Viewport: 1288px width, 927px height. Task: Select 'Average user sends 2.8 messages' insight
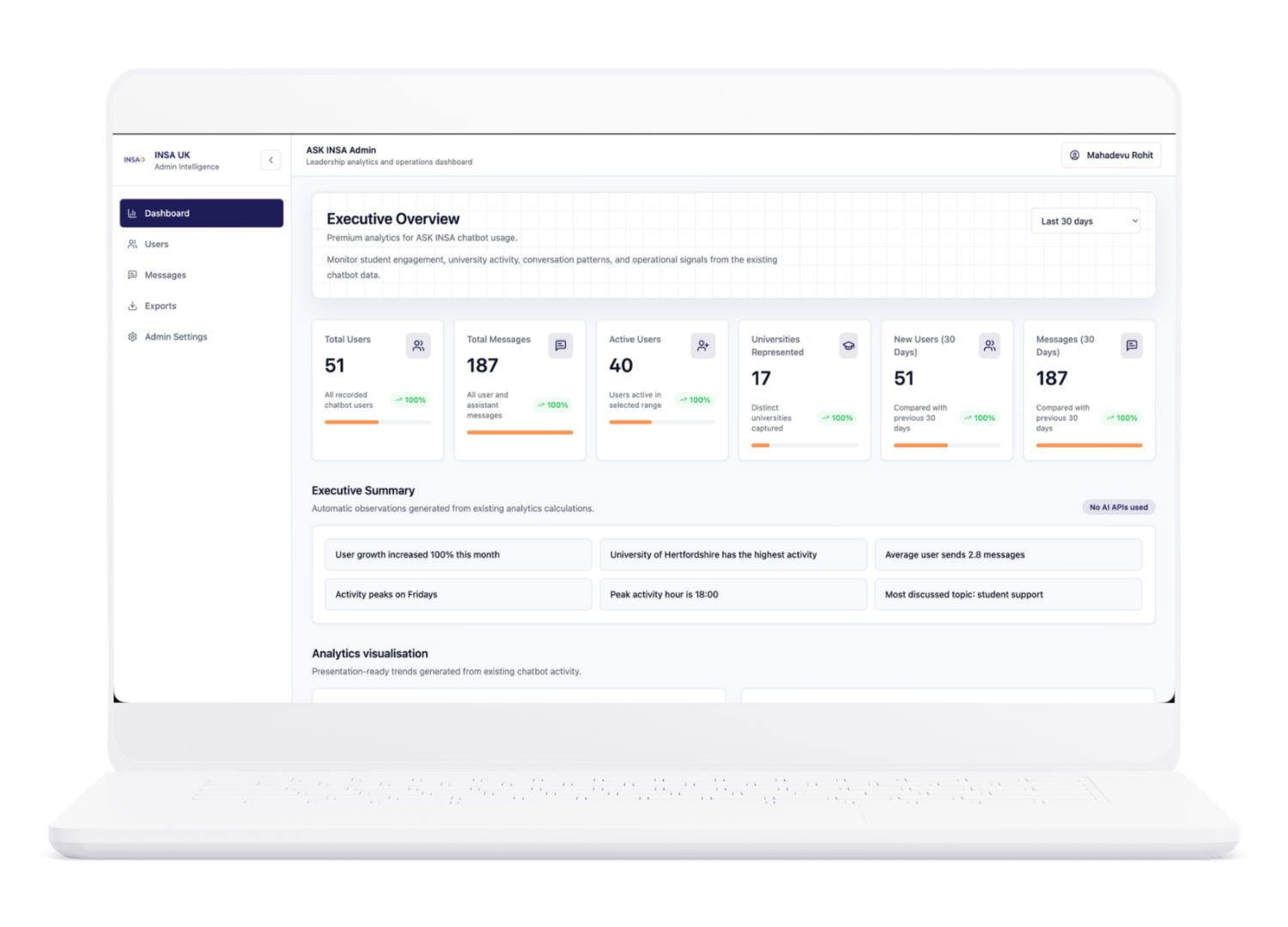click(x=1008, y=554)
